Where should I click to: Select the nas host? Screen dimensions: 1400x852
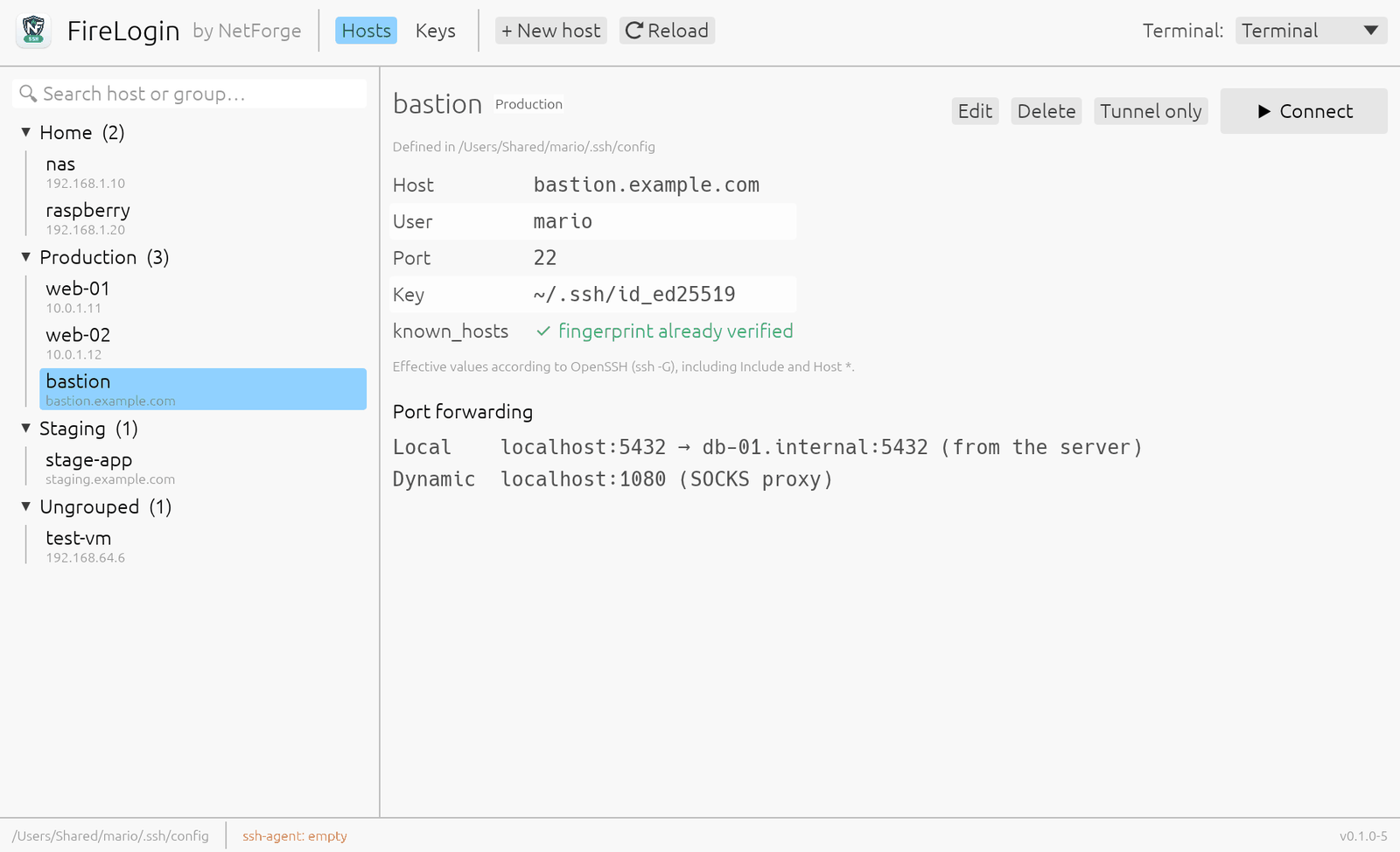[203, 172]
